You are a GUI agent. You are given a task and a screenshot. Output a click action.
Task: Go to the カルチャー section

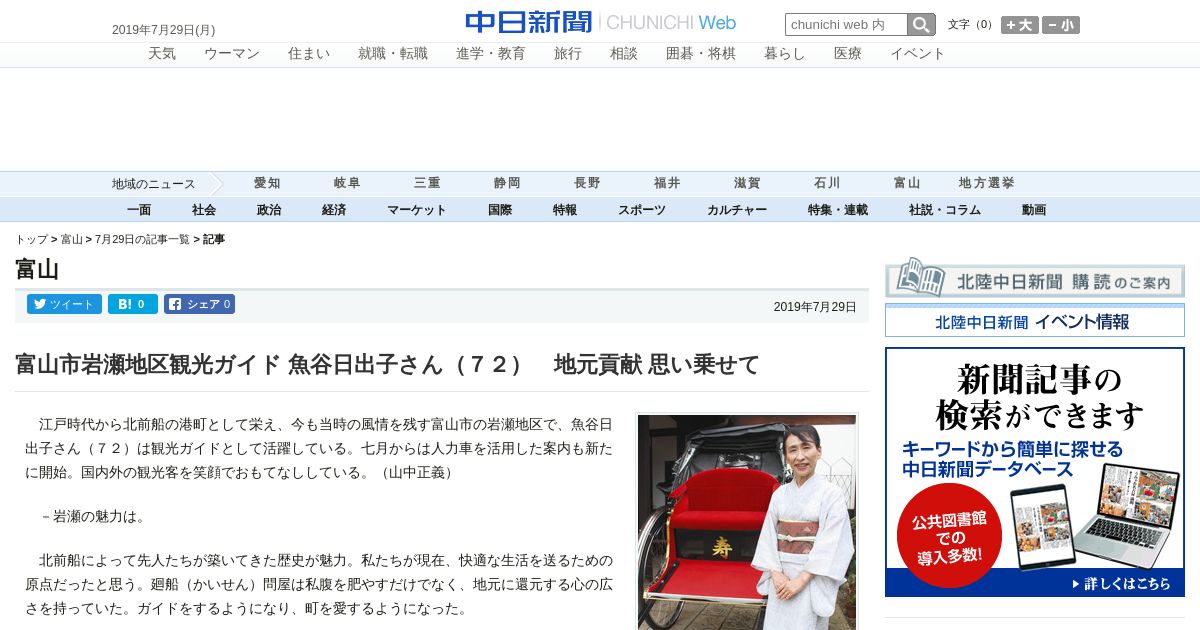coord(737,210)
